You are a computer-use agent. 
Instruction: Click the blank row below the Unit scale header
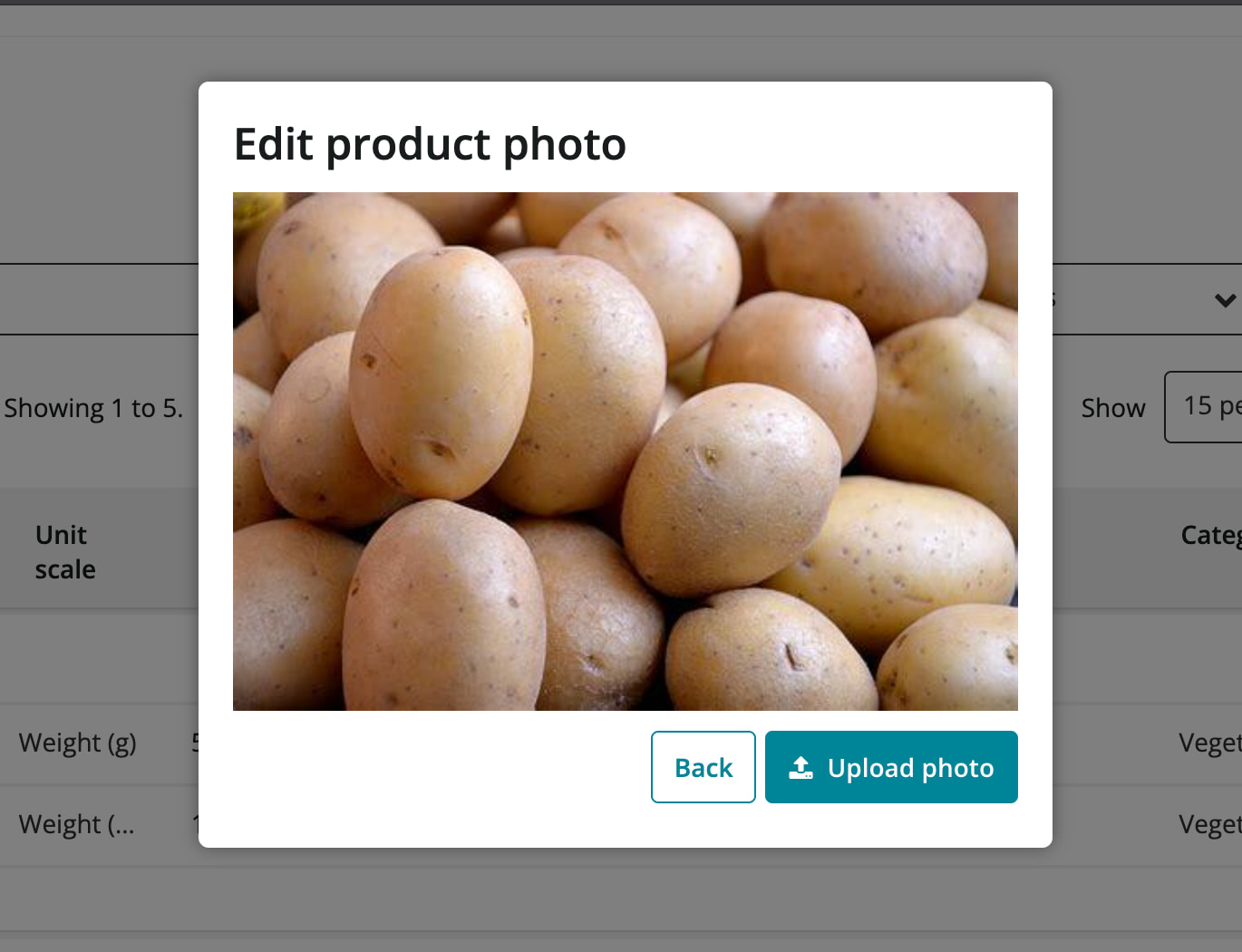point(99,655)
